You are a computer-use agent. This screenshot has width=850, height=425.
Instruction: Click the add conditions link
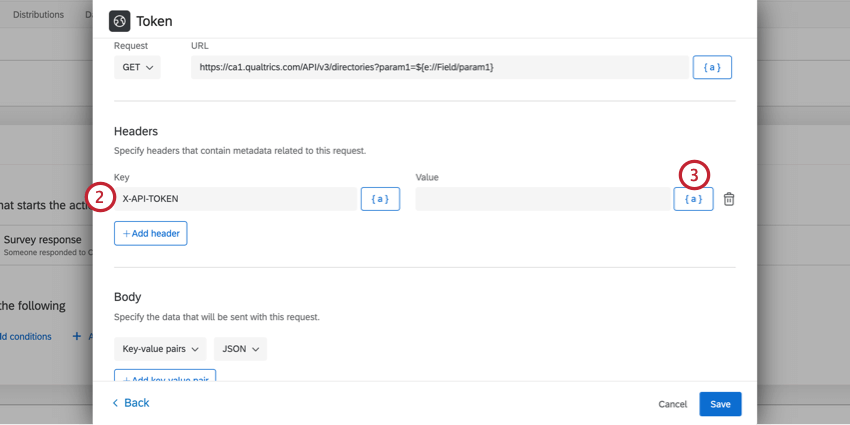coord(25,336)
